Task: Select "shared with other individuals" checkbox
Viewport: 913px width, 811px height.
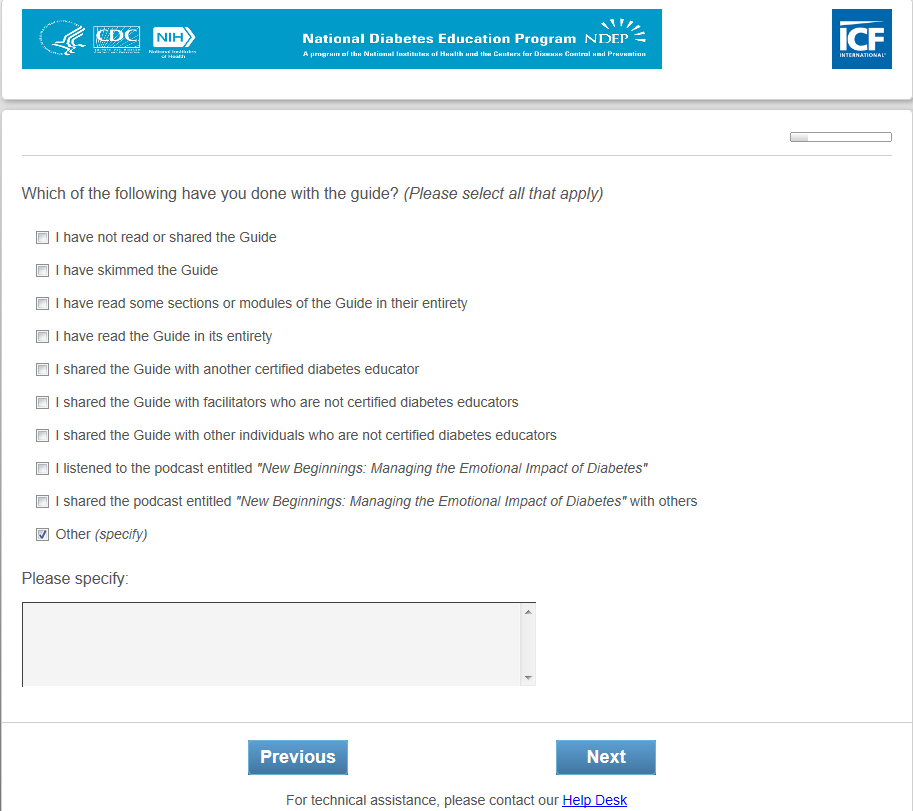Action: 42,436
